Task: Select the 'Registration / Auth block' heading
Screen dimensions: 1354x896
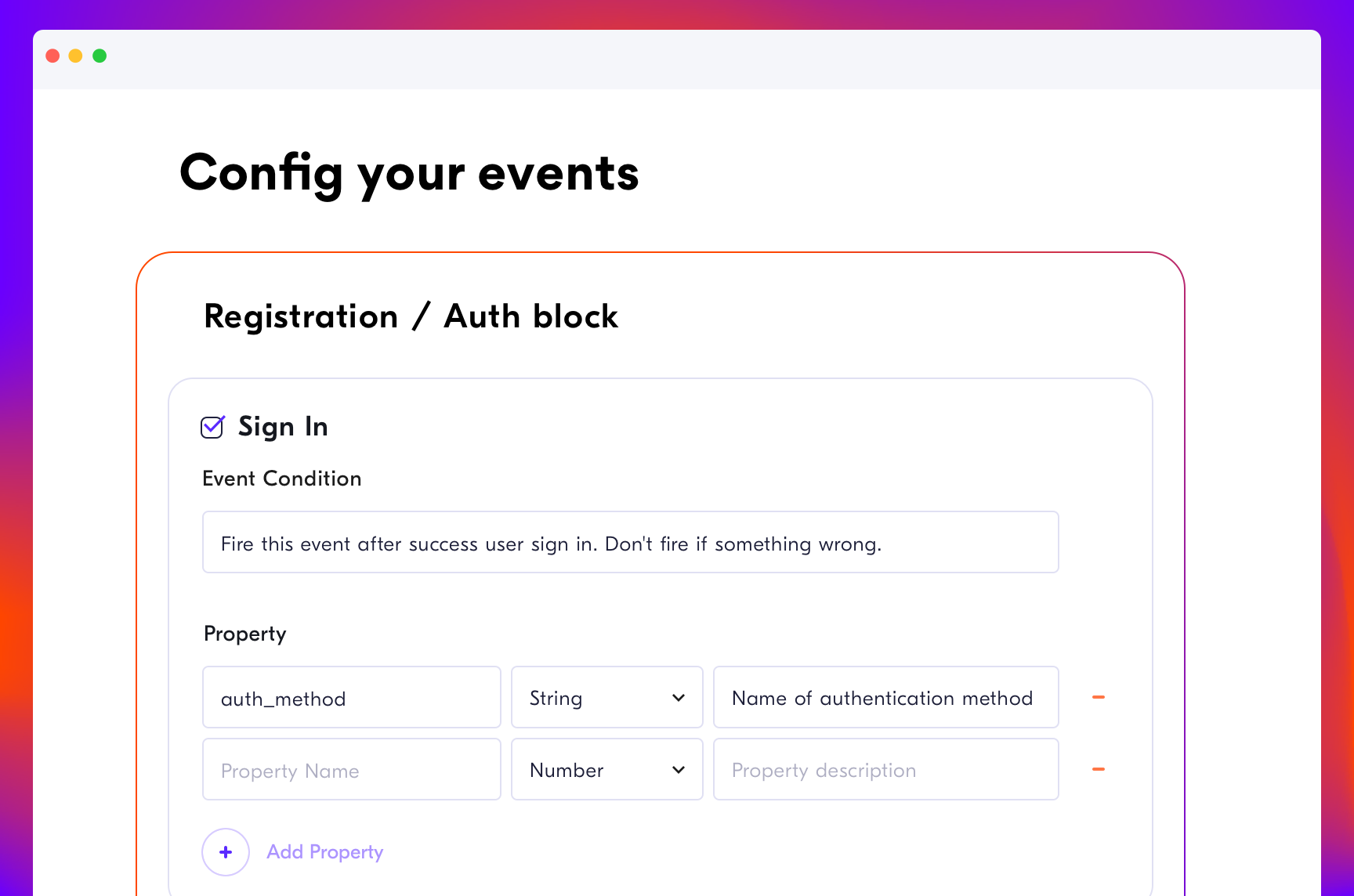Action: click(x=411, y=316)
